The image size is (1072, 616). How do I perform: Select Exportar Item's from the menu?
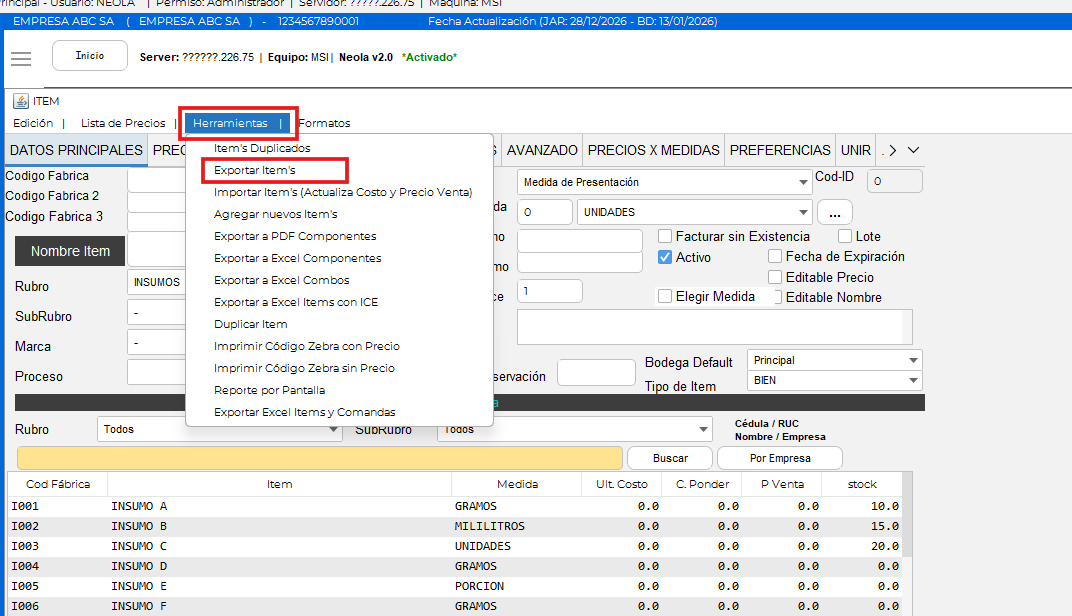pyautogui.click(x=255, y=170)
